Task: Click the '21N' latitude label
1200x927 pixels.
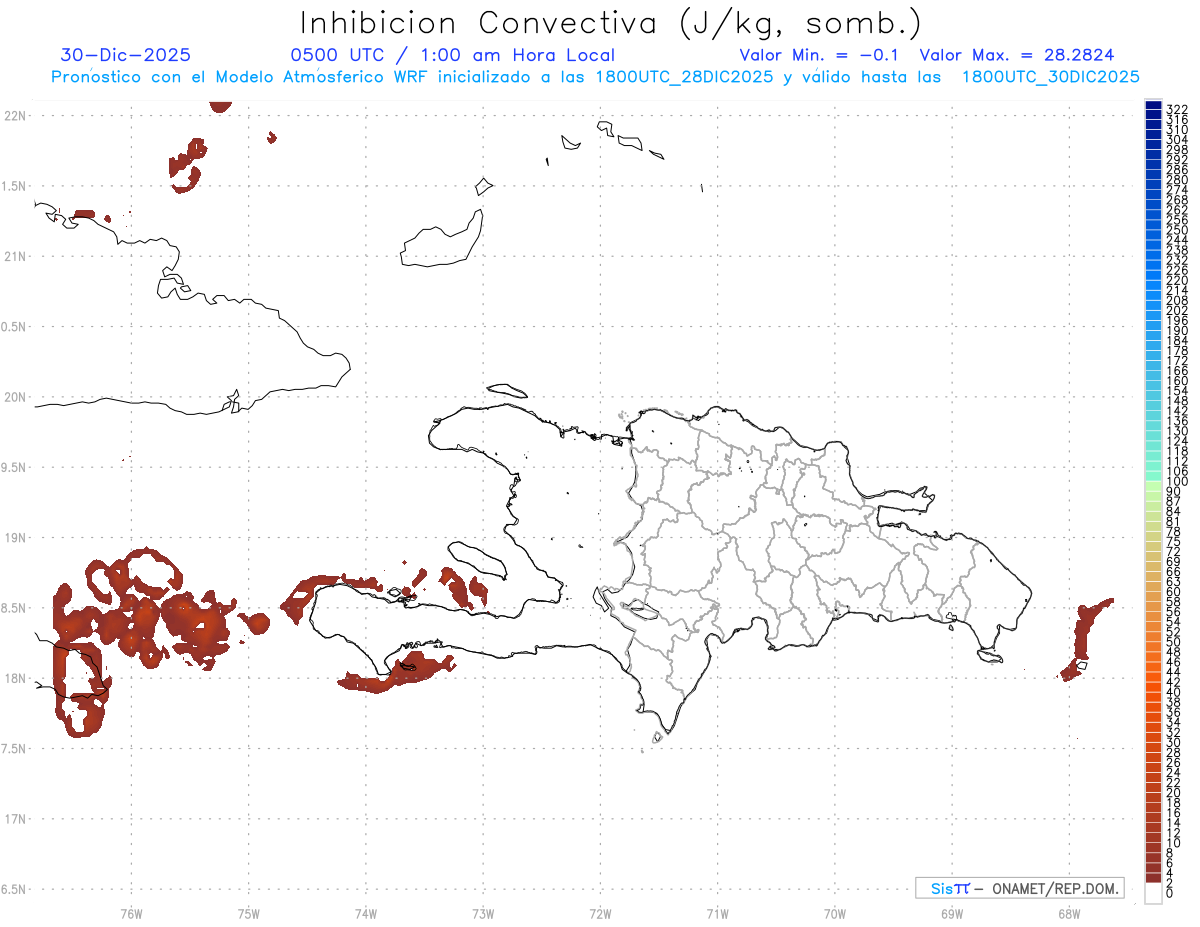Action: 14,256
